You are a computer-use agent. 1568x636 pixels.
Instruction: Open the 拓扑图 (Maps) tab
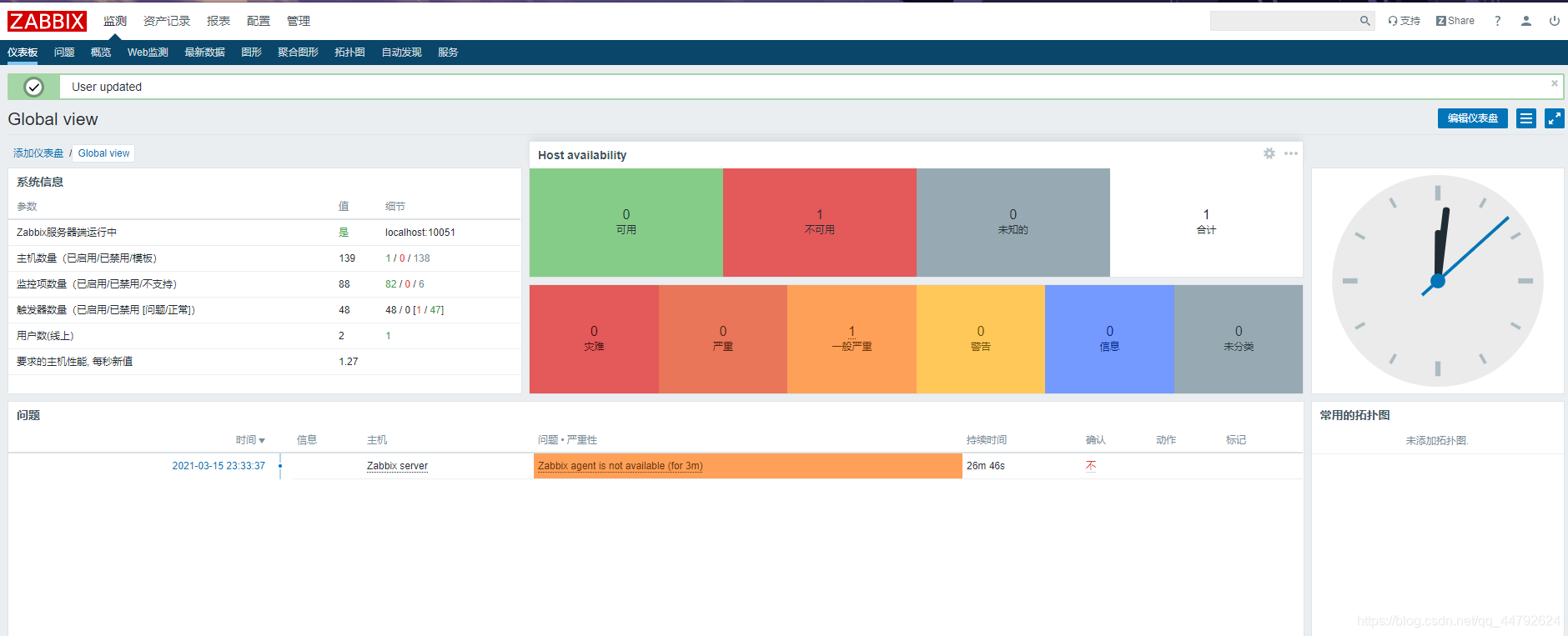point(349,52)
